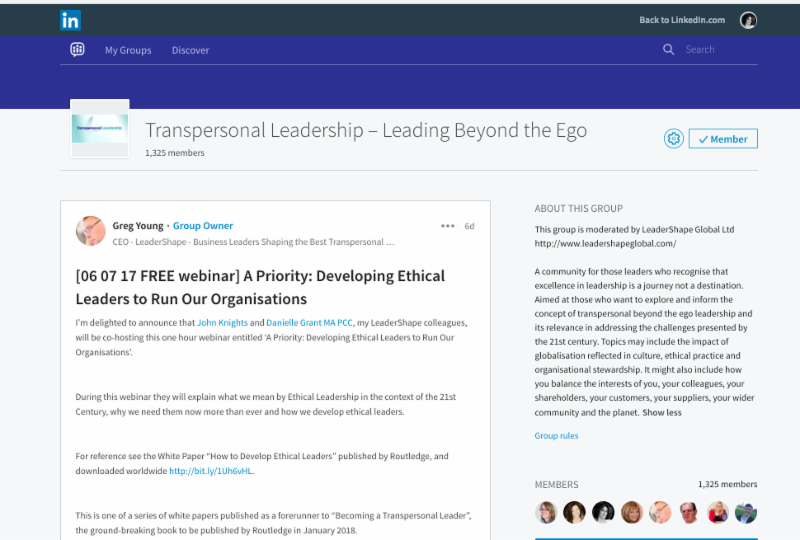Click the webinar post title
The image size is (800, 540).
[x=260, y=287]
